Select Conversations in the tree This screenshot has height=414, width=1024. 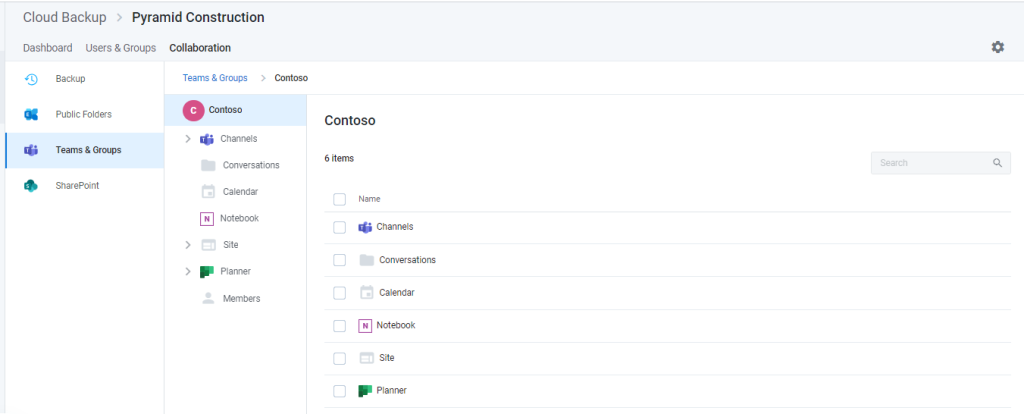coord(251,165)
